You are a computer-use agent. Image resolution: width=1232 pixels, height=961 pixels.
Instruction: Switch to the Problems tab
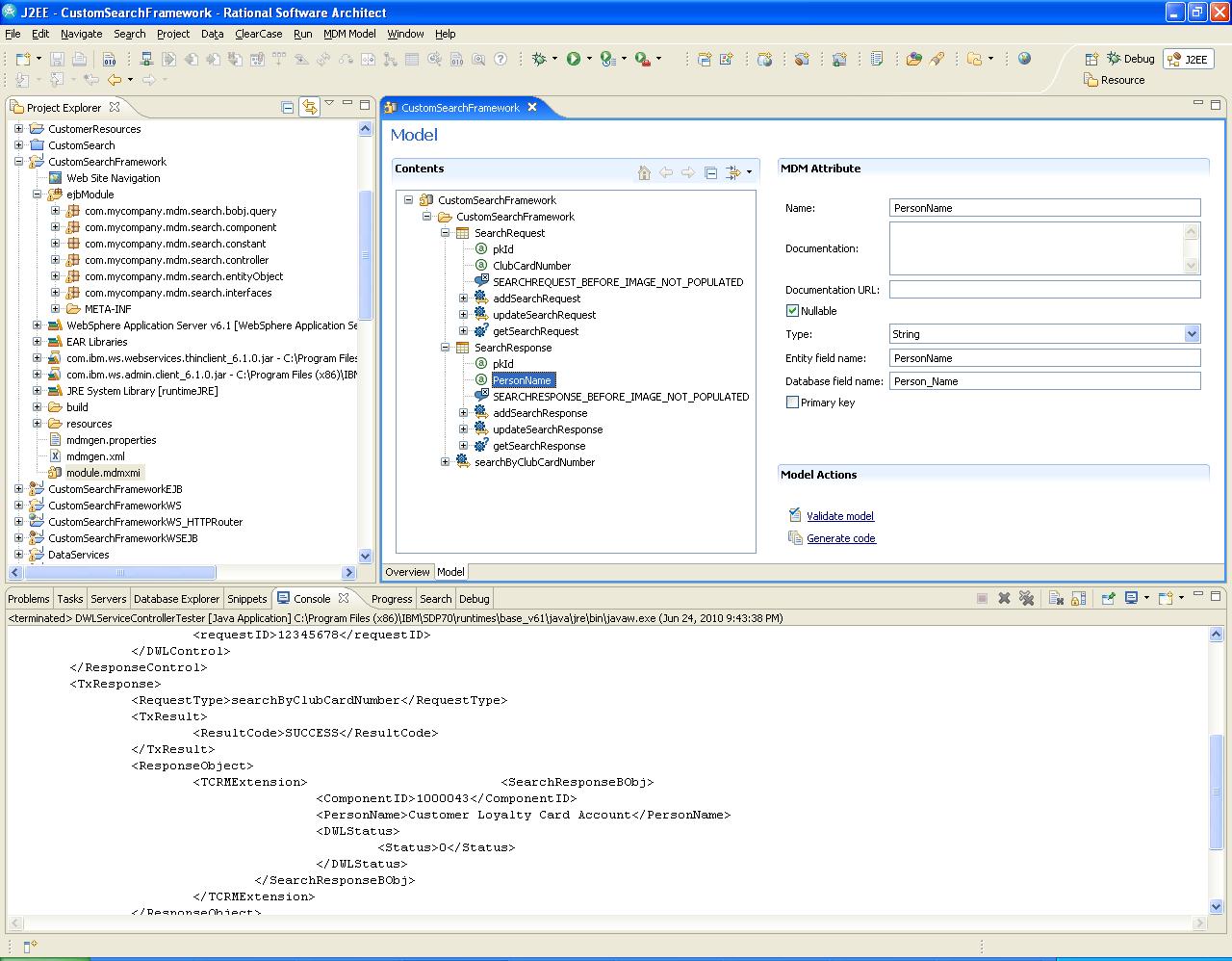(x=29, y=599)
